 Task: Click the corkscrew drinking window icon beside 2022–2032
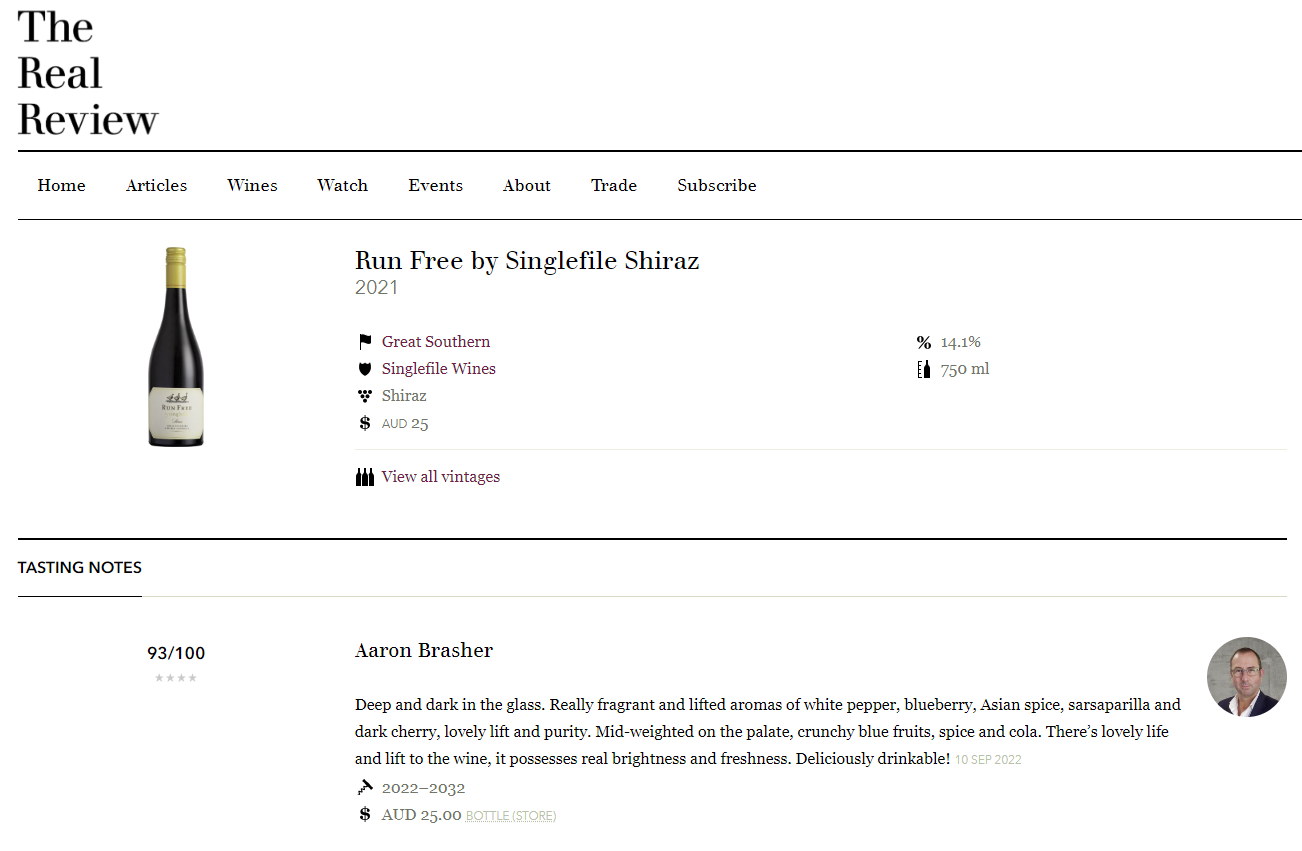point(365,788)
